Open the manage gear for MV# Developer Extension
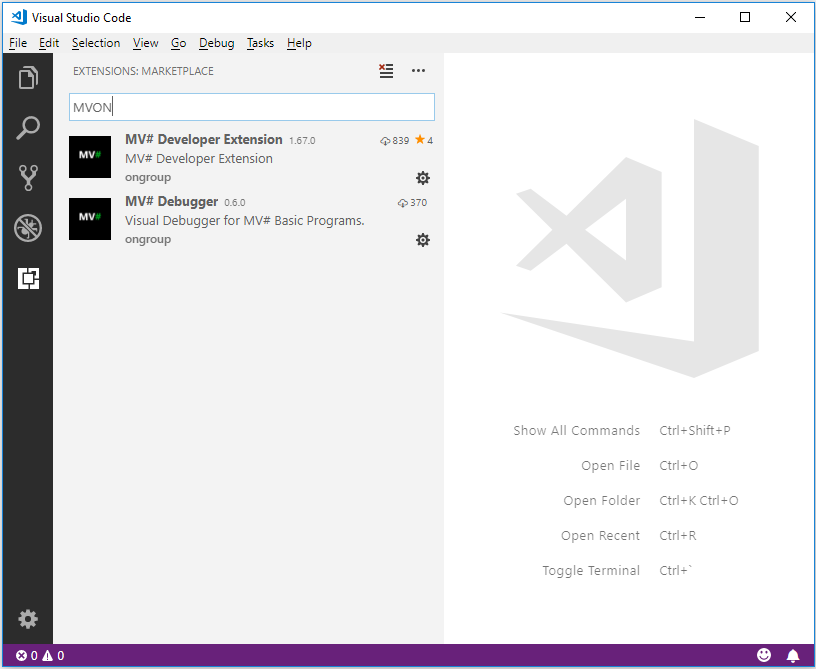 pyautogui.click(x=423, y=178)
